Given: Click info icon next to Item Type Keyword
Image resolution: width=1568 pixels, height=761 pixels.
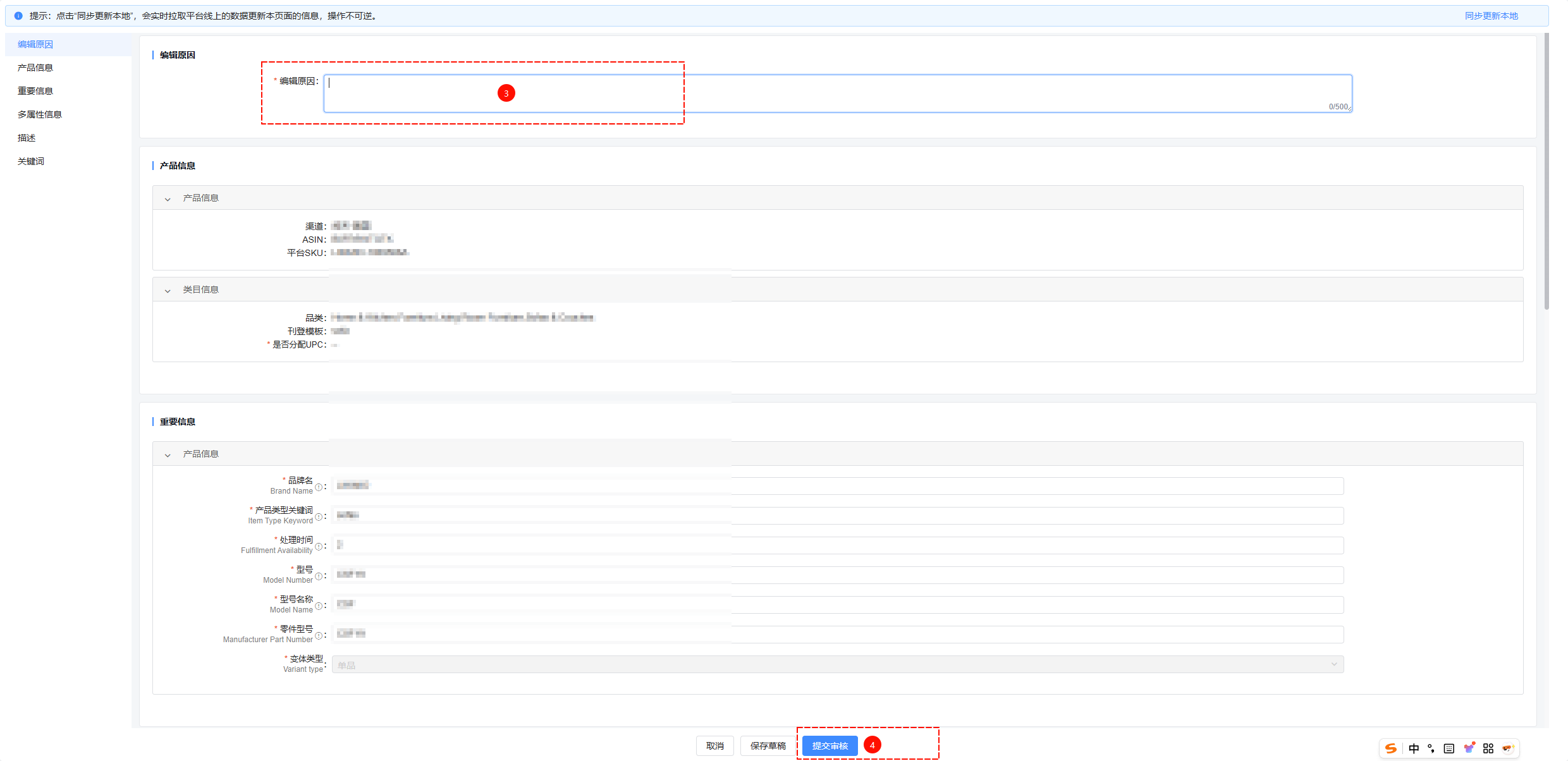Looking at the screenshot, I should (319, 516).
